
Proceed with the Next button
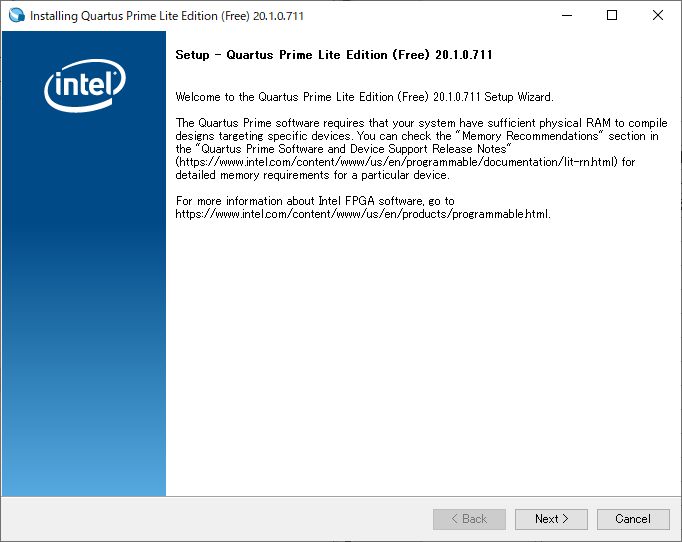tap(551, 519)
